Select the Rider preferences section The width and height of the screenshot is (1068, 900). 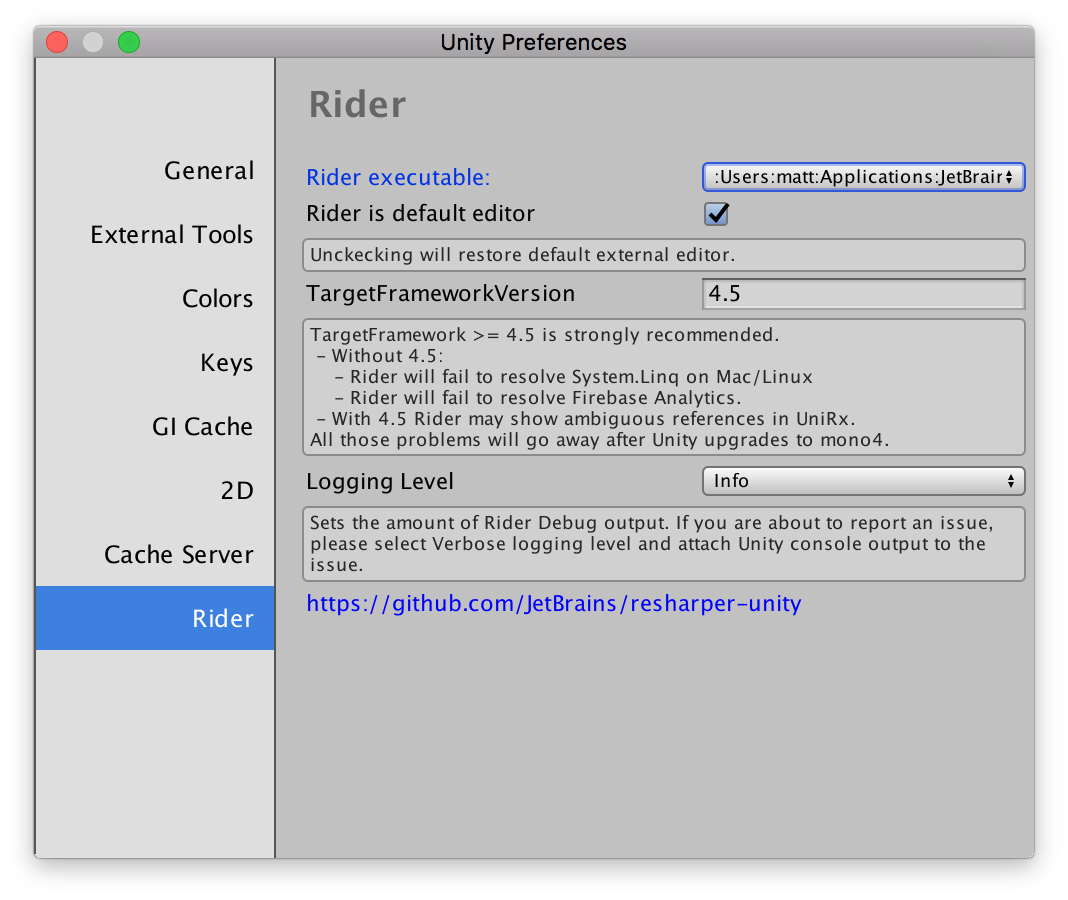click(155, 618)
